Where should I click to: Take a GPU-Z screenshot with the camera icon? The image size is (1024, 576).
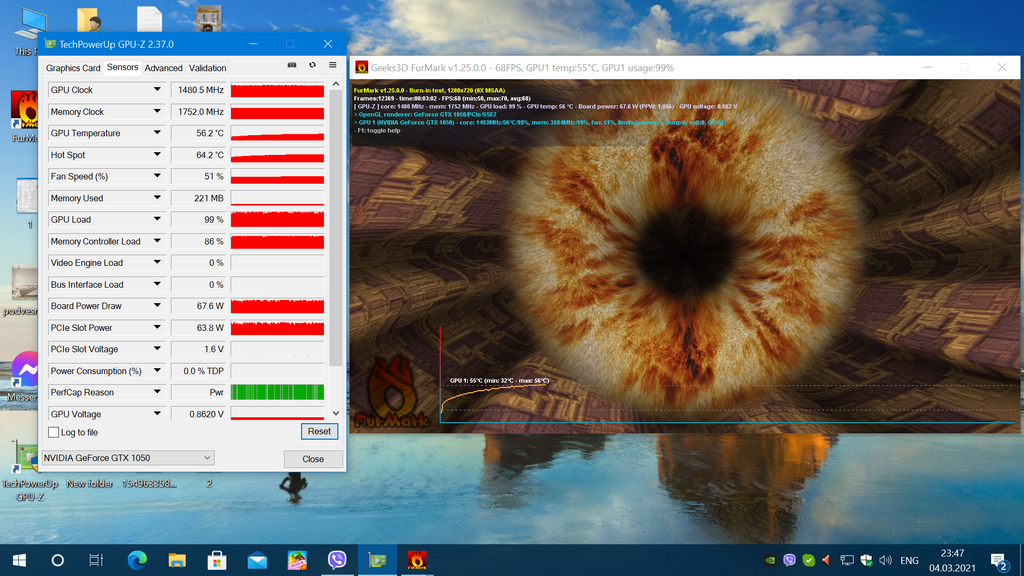(x=292, y=65)
